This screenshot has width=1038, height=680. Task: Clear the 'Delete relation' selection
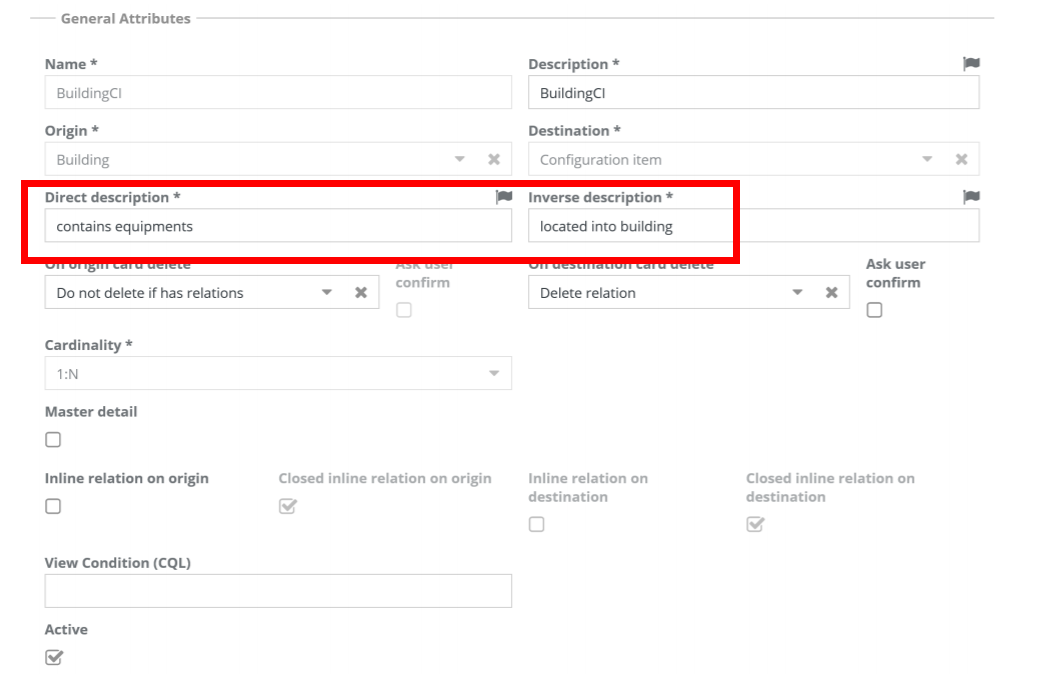[830, 293]
